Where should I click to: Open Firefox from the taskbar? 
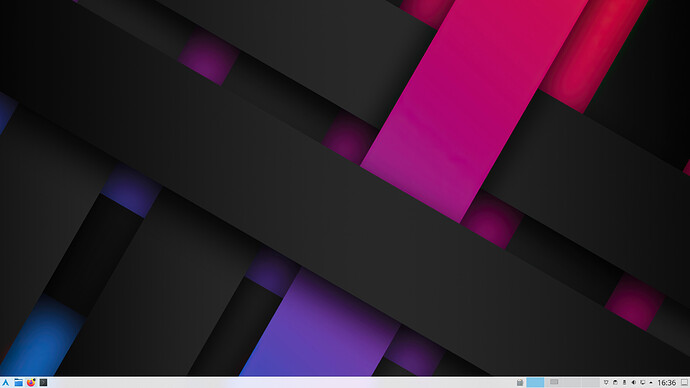pyautogui.click(x=31, y=382)
